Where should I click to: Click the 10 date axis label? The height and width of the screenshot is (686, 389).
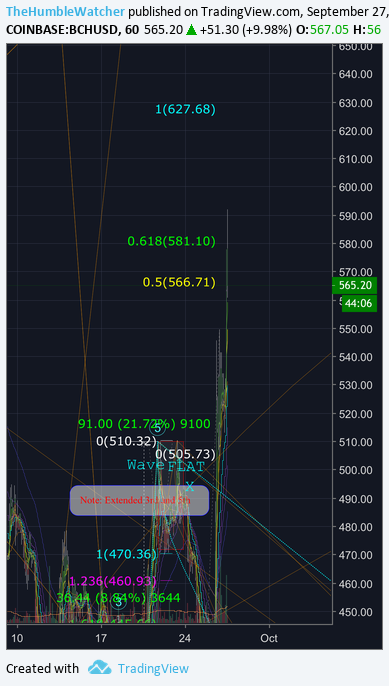coord(18,638)
